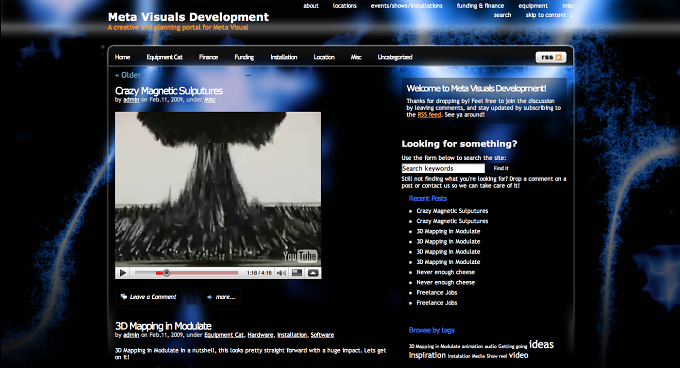Viewport: 680px width, 368px height.
Task: Click the equipment link in top header
Action: 533,6
